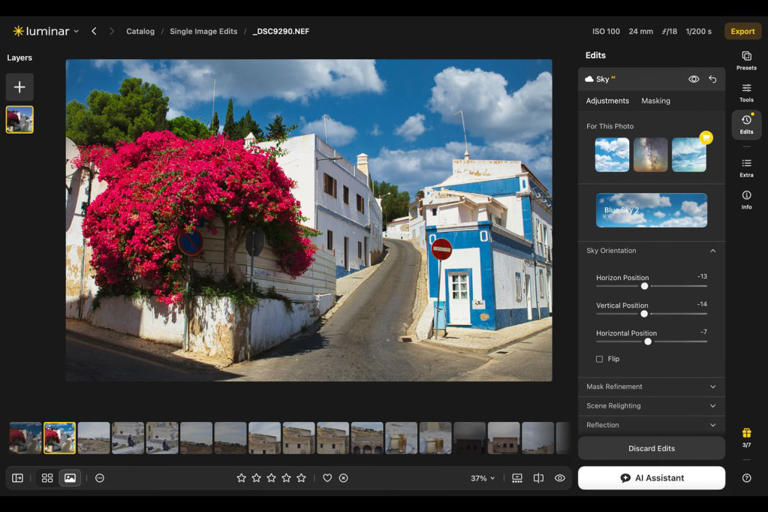
Task: Open the Info panel icon
Action: 746,199
